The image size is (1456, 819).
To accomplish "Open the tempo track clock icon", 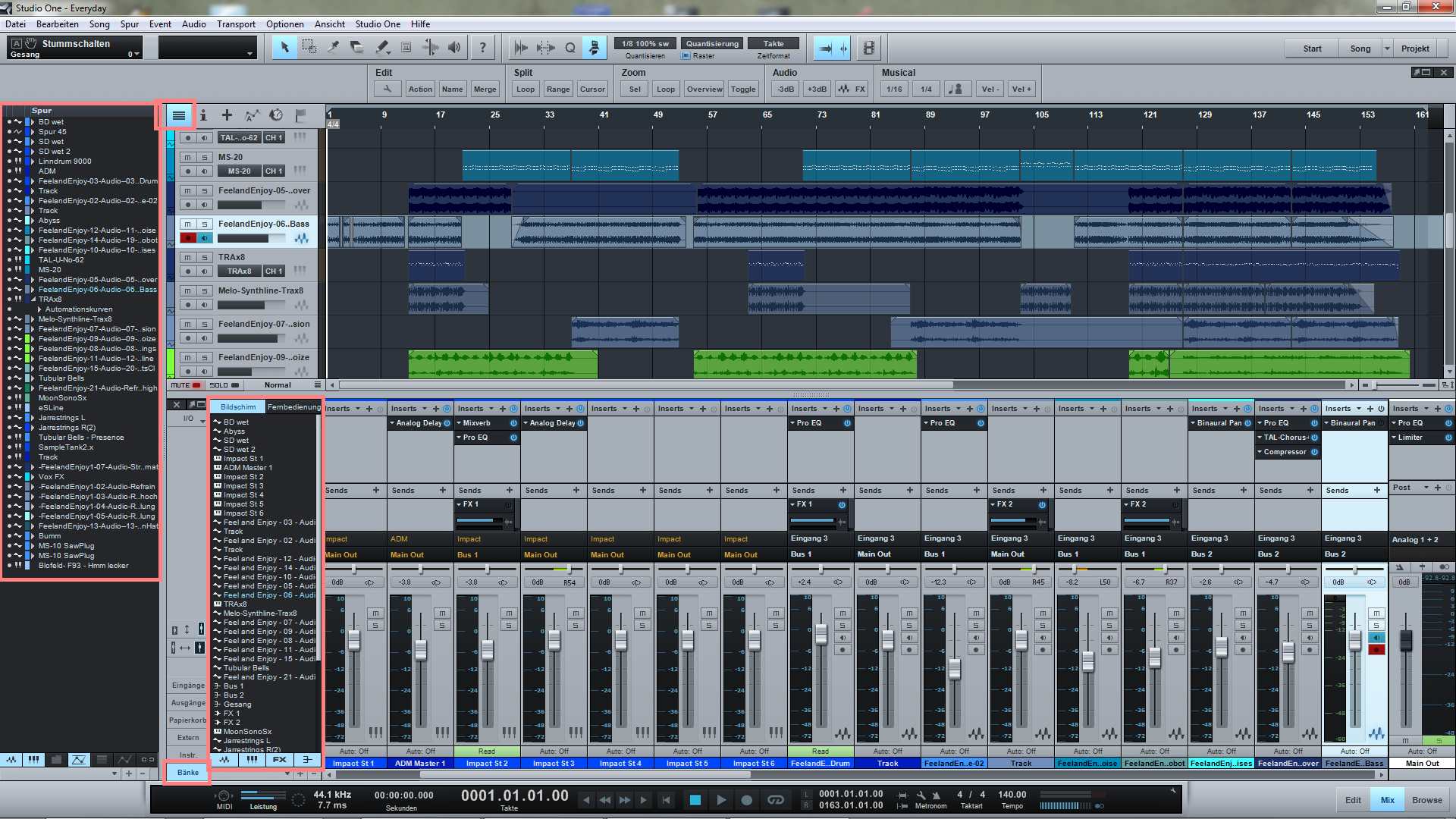I will (x=276, y=115).
